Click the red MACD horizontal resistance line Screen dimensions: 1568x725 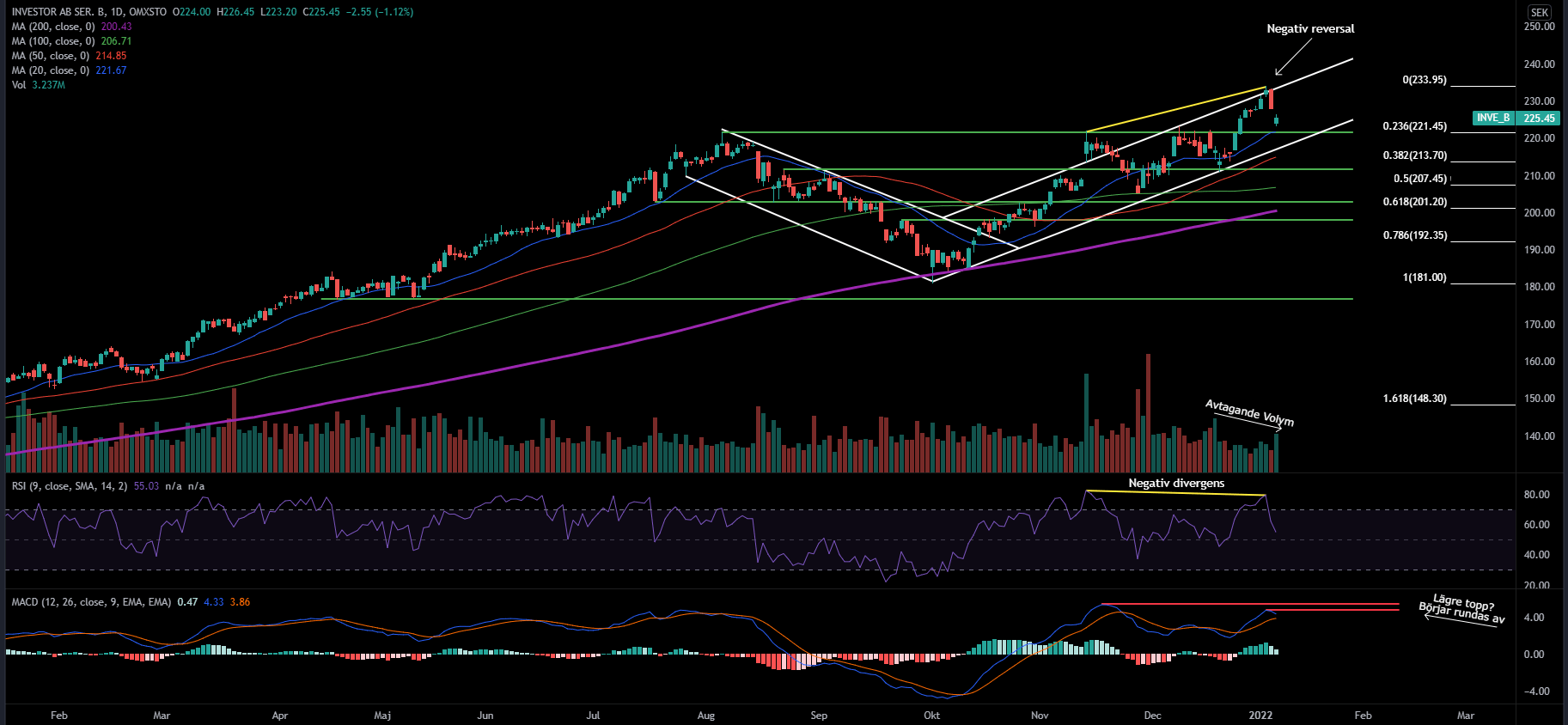1246,604
